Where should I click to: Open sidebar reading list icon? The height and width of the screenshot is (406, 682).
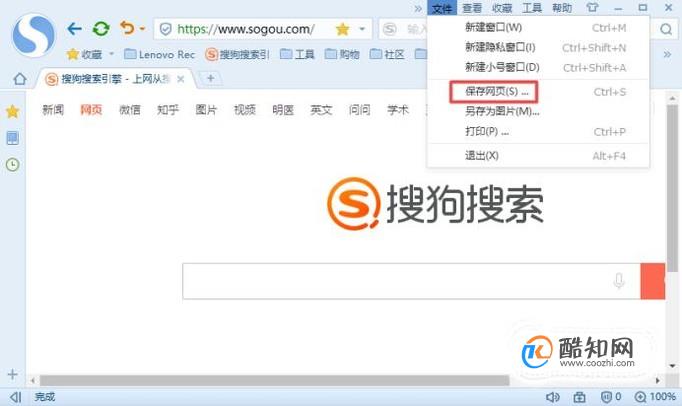click(13, 138)
